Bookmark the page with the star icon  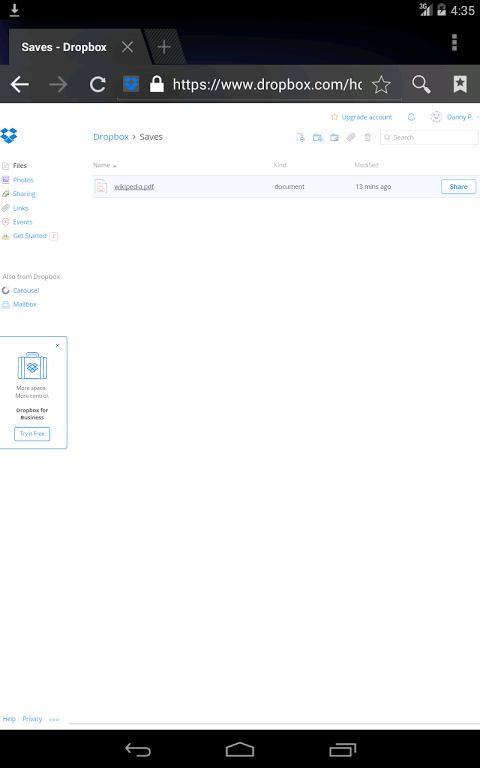pyautogui.click(x=381, y=85)
